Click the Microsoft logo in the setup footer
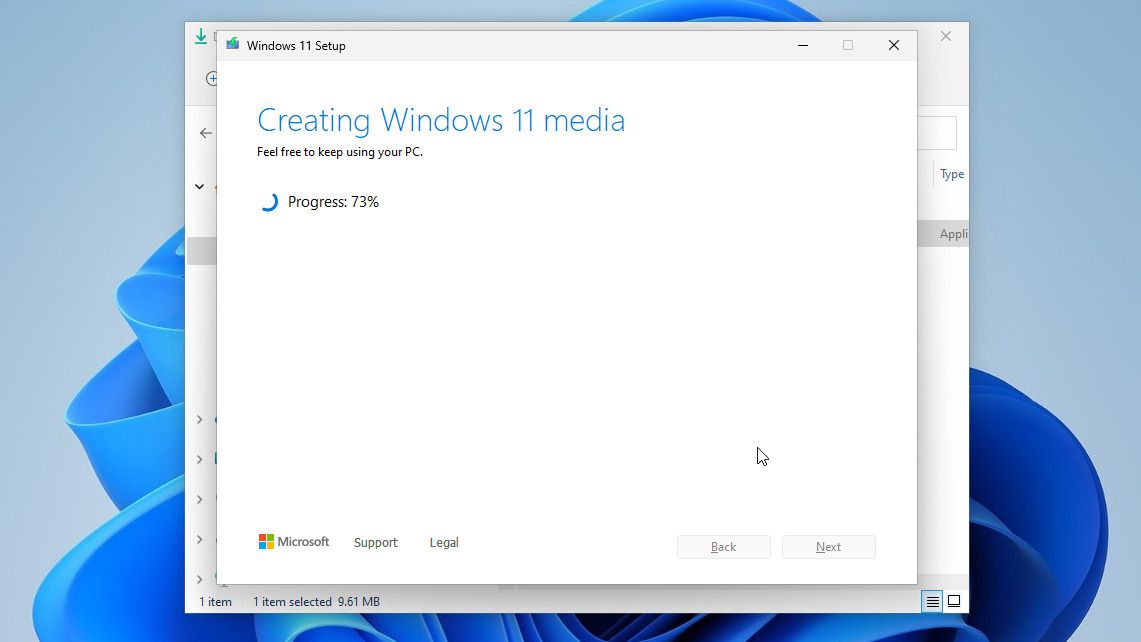Screen dimensions: 1141x642 click(x=294, y=542)
